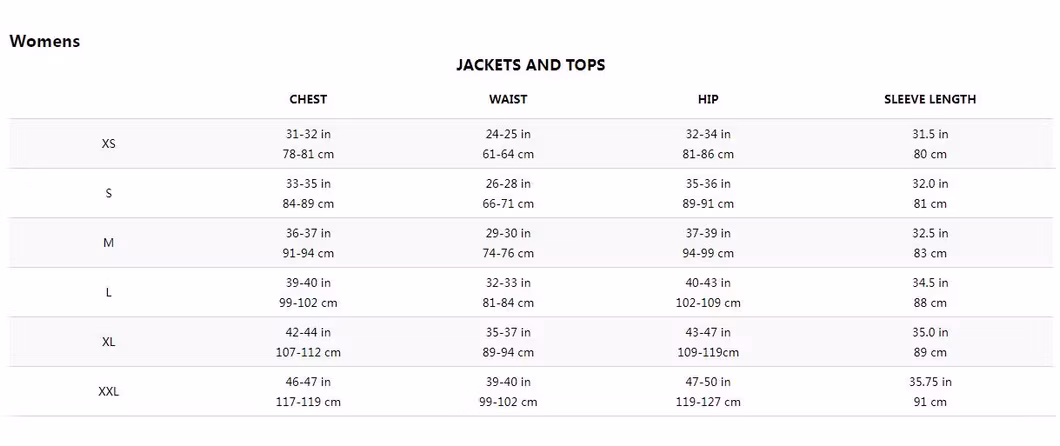1060x446 pixels.
Task: Select the XS size row label
Action: pyautogui.click(x=109, y=144)
